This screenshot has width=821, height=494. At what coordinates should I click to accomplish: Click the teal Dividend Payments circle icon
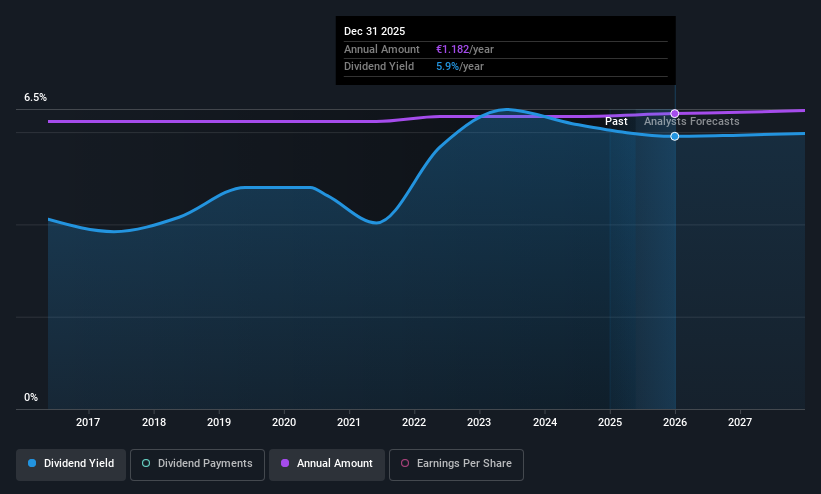tap(146, 463)
